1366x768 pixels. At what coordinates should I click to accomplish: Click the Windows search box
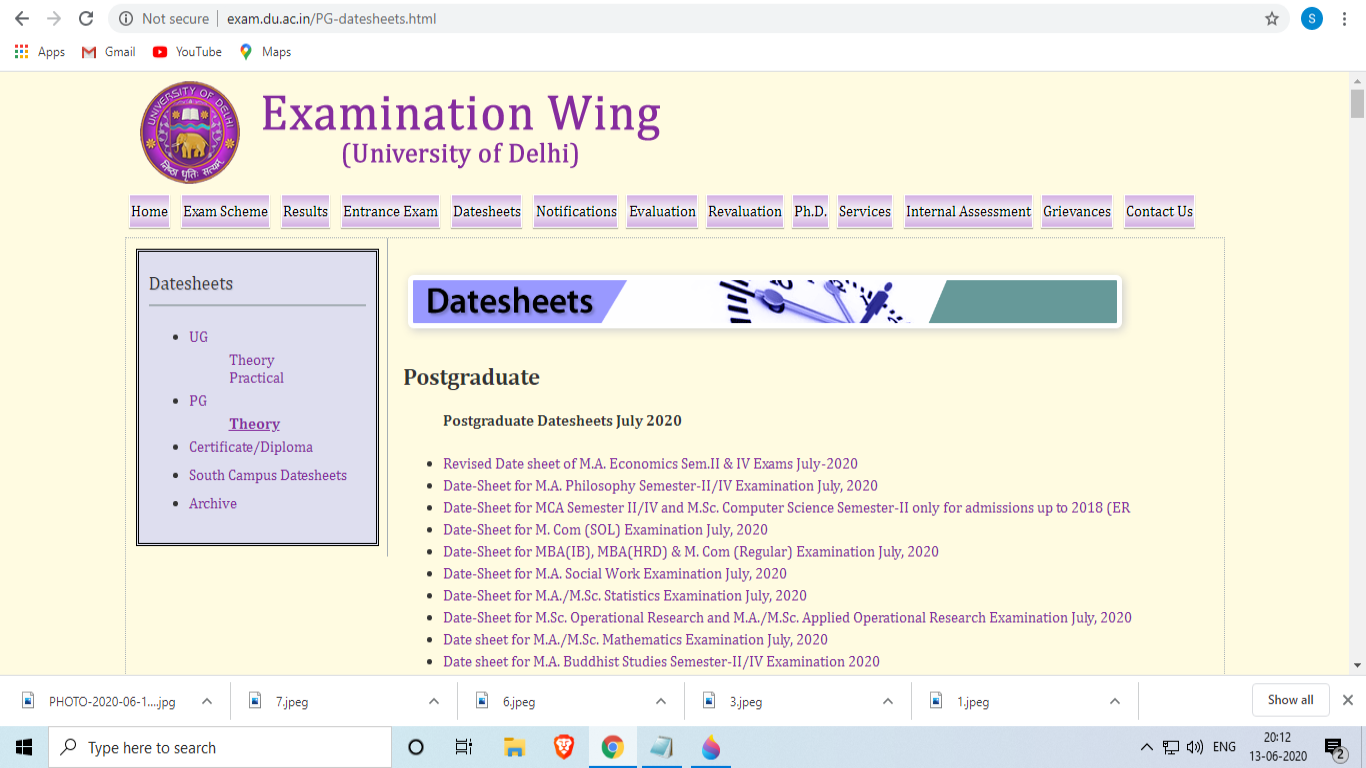tap(220, 747)
